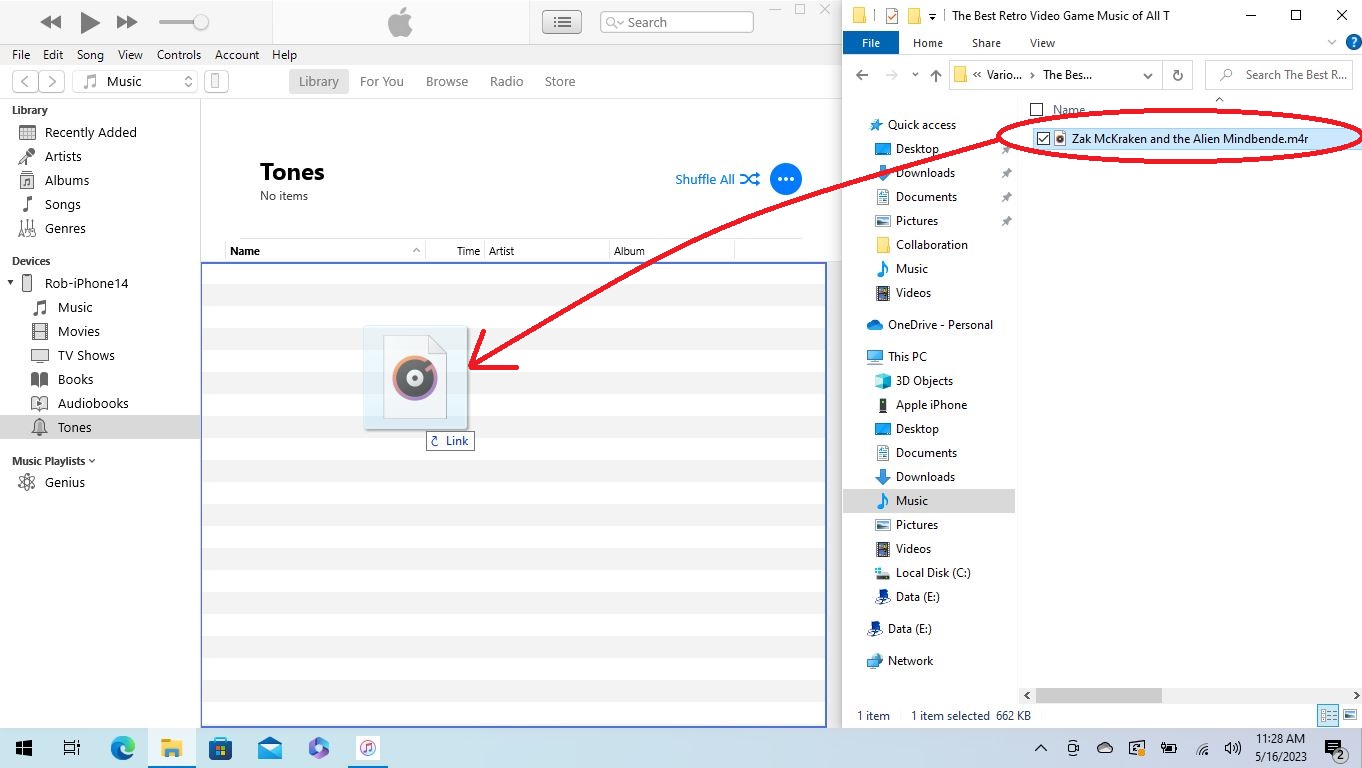Click the iTunes Previous track button

click(x=51, y=22)
